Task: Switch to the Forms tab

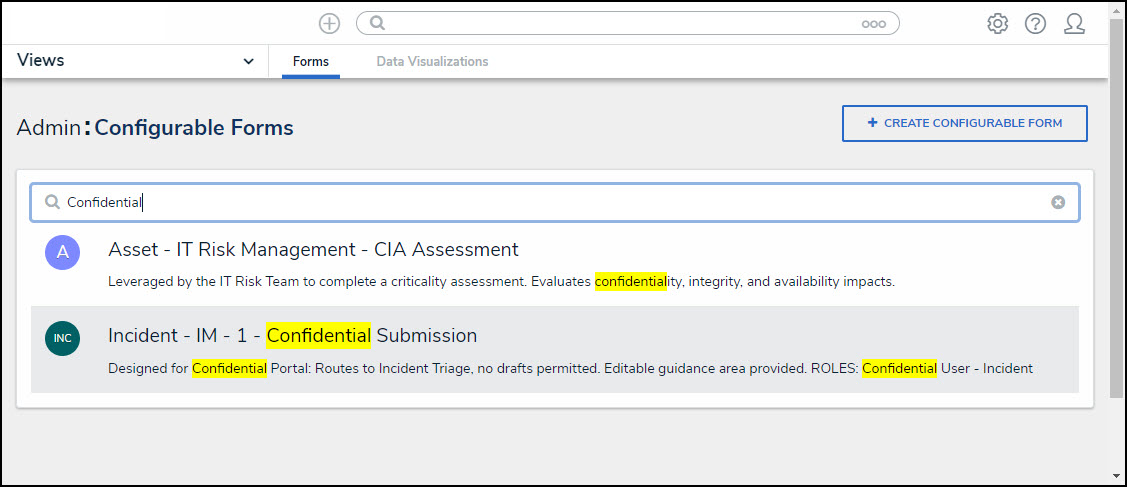Action: click(x=311, y=62)
